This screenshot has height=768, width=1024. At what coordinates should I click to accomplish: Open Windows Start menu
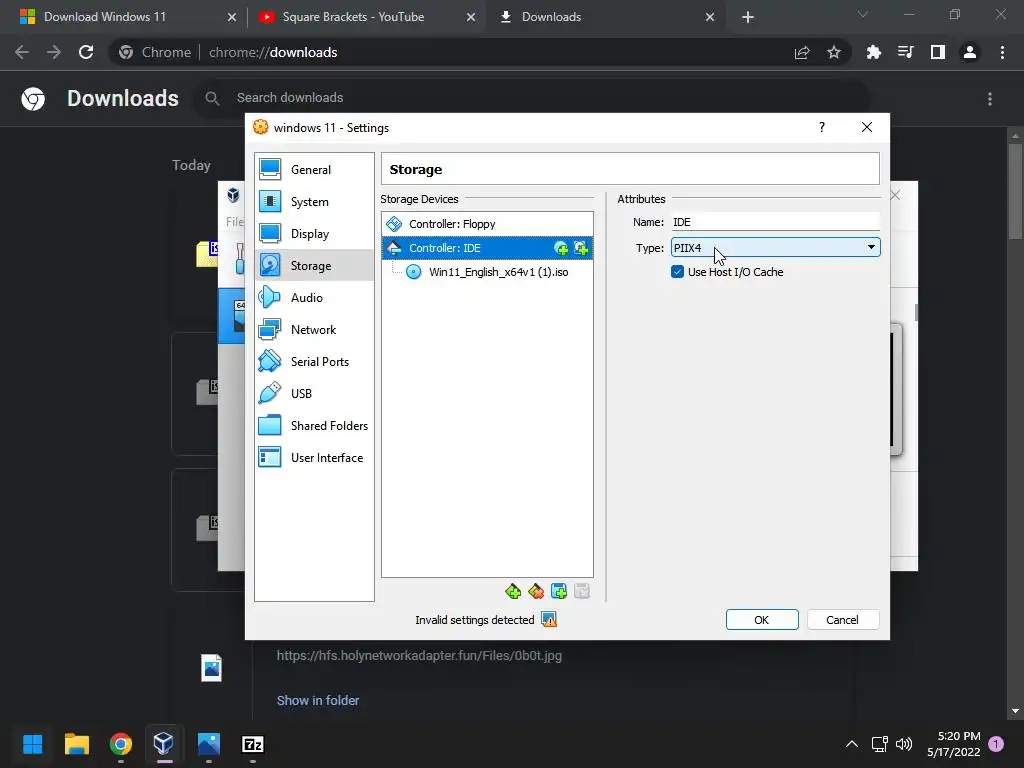[33, 744]
